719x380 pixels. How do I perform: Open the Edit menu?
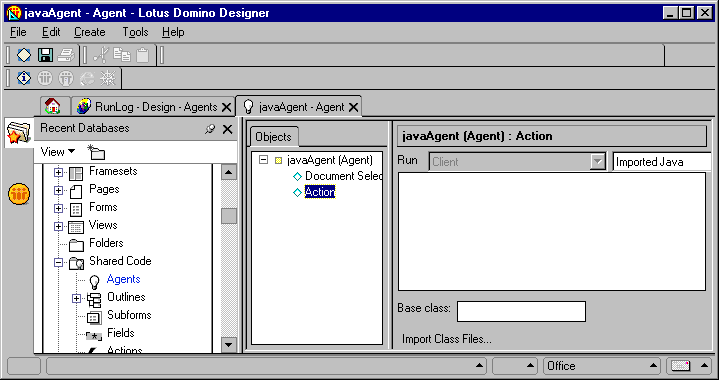click(51, 32)
